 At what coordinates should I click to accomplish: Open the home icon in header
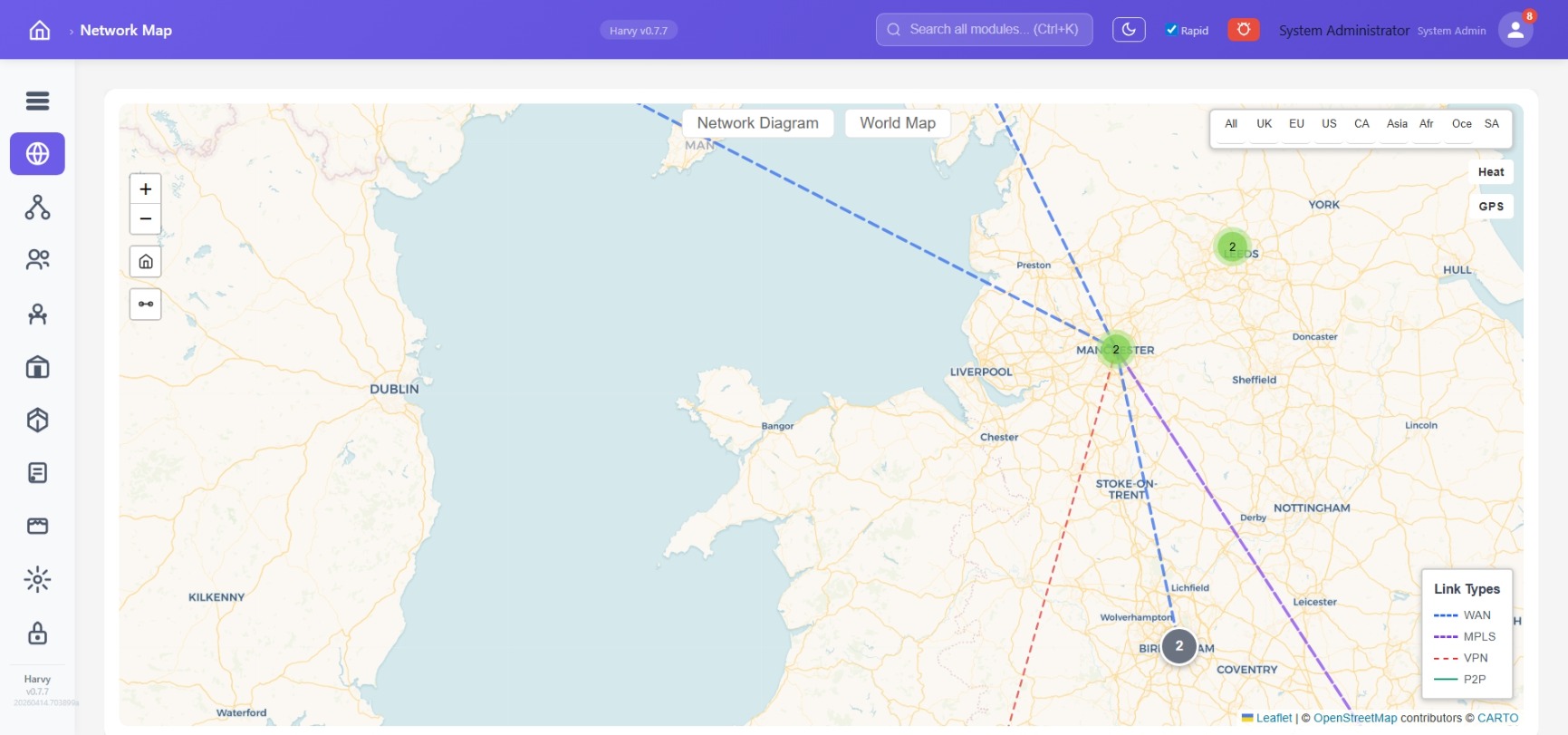(x=39, y=30)
